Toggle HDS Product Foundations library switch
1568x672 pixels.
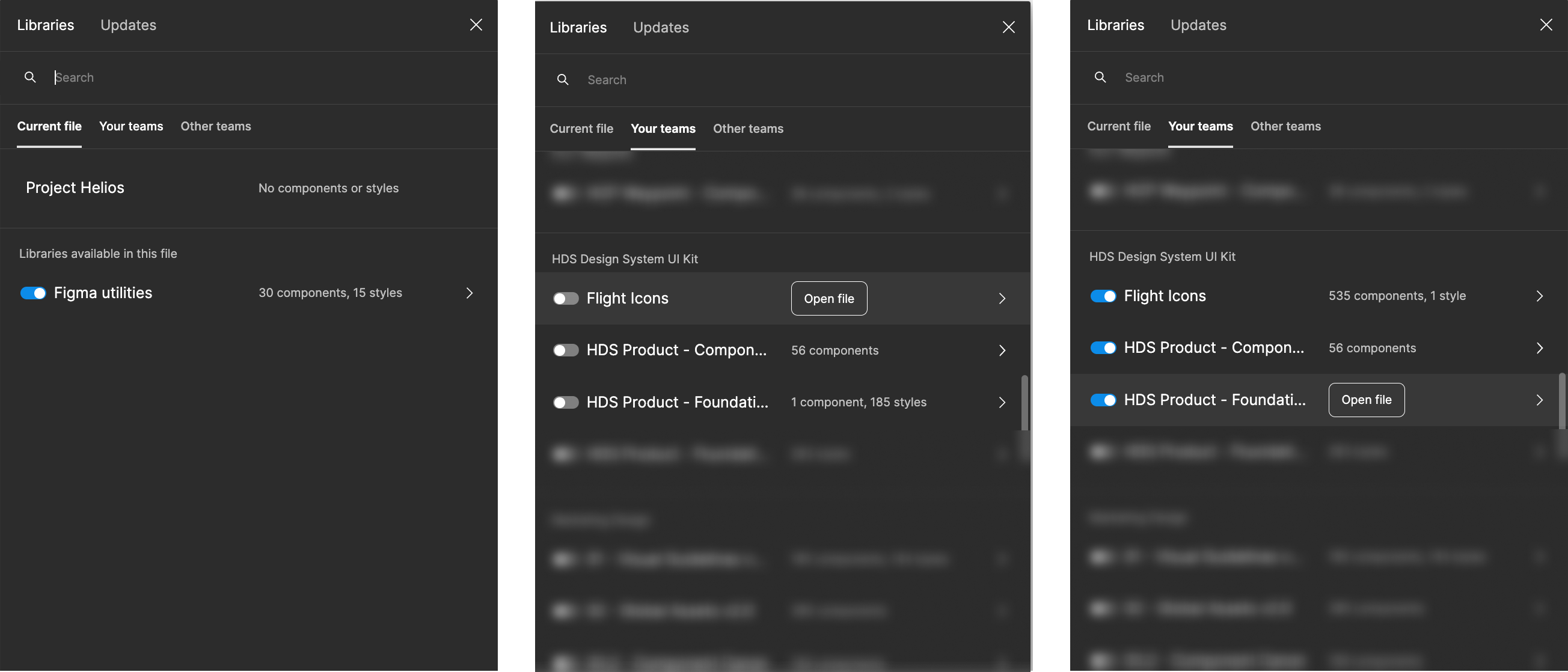[565, 402]
